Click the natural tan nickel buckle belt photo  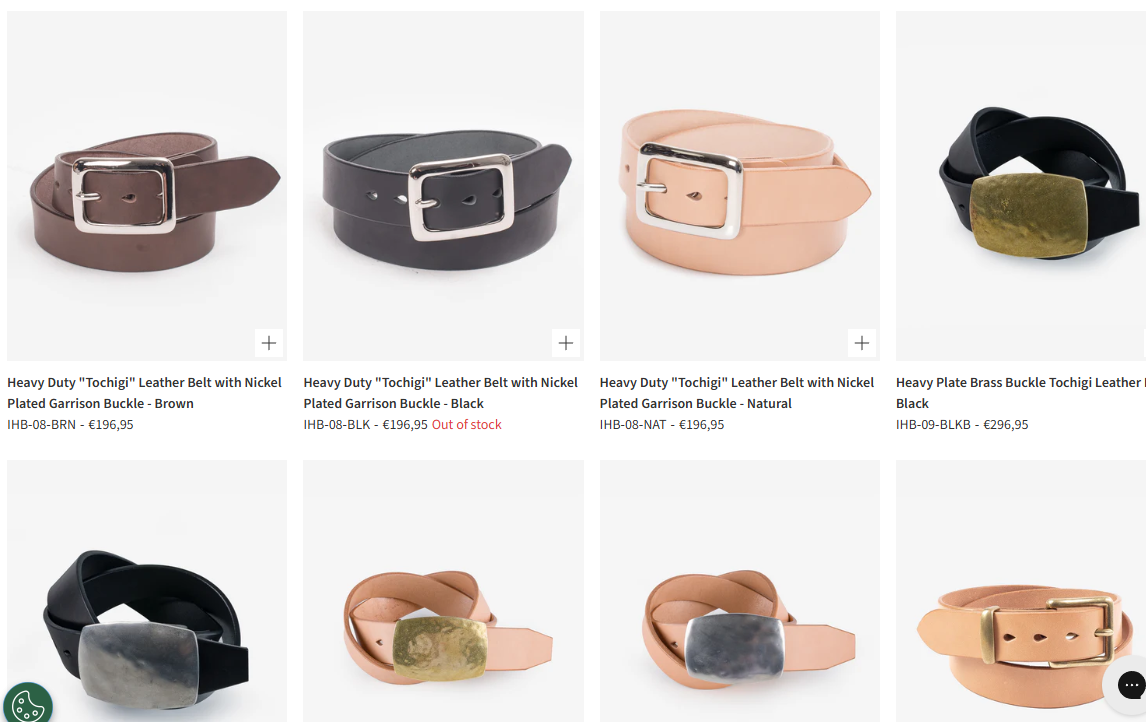pos(740,186)
